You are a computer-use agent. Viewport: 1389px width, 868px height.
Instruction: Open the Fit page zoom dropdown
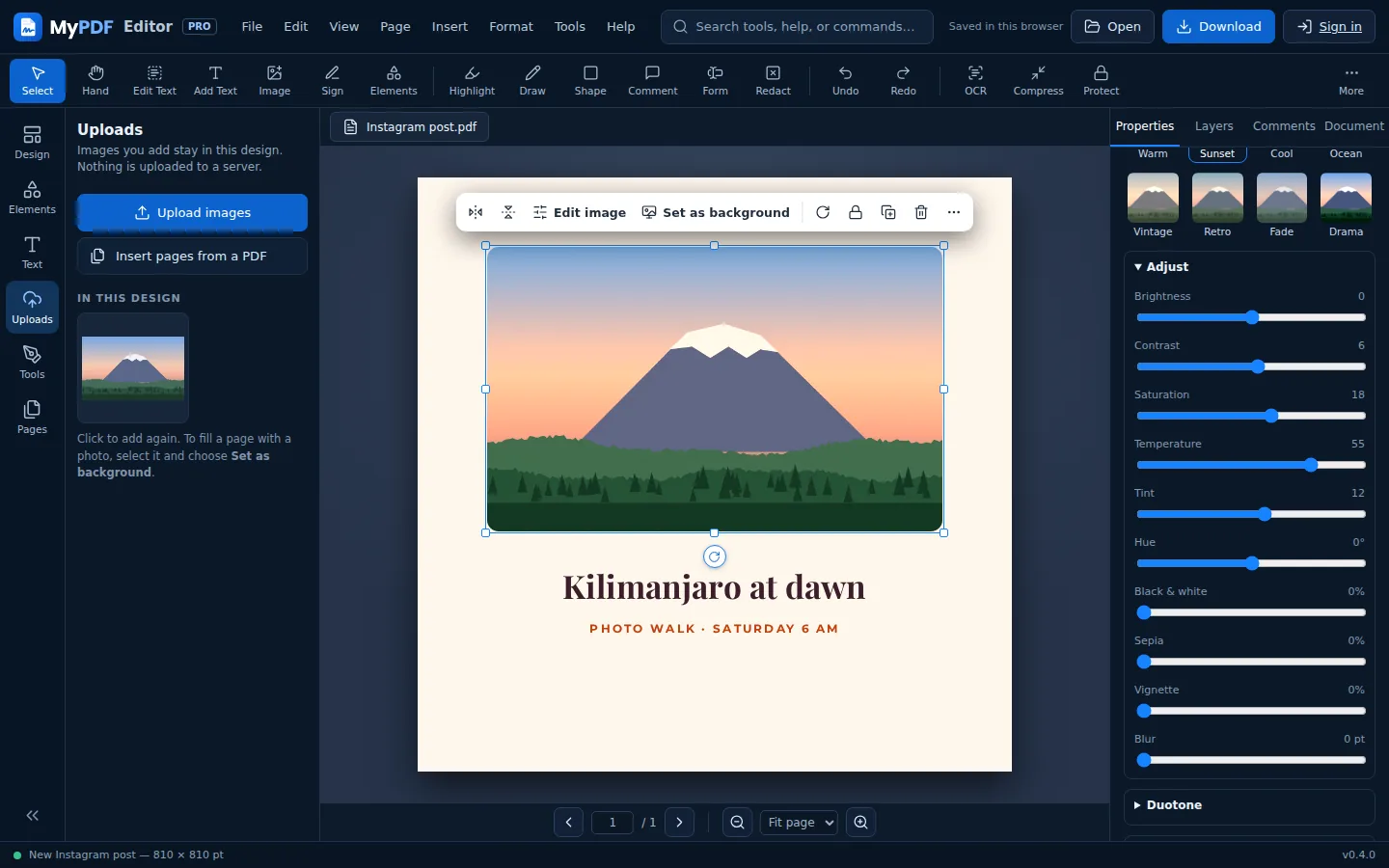coord(799,823)
